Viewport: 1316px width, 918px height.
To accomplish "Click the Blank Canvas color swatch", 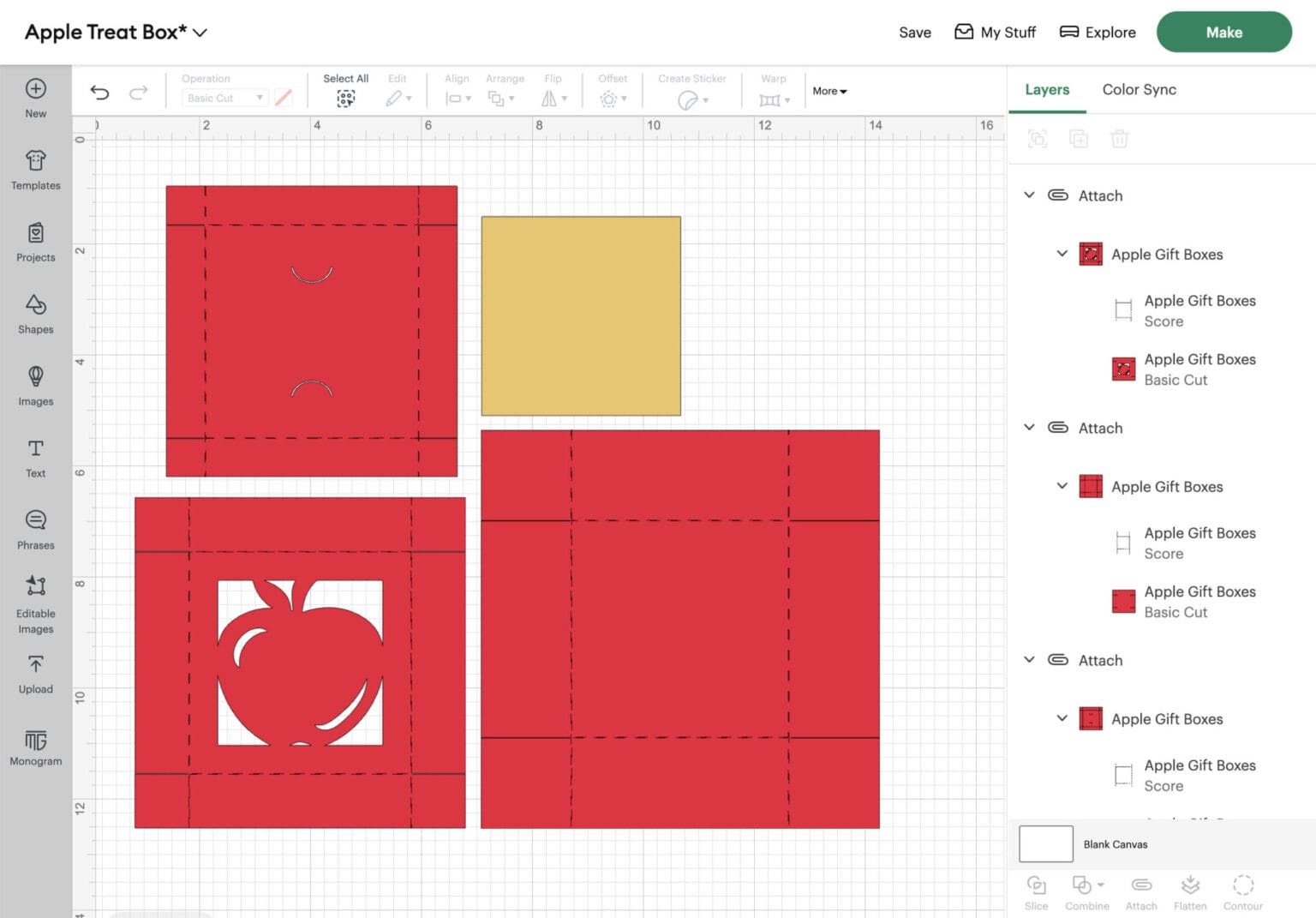I will [x=1045, y=844].
